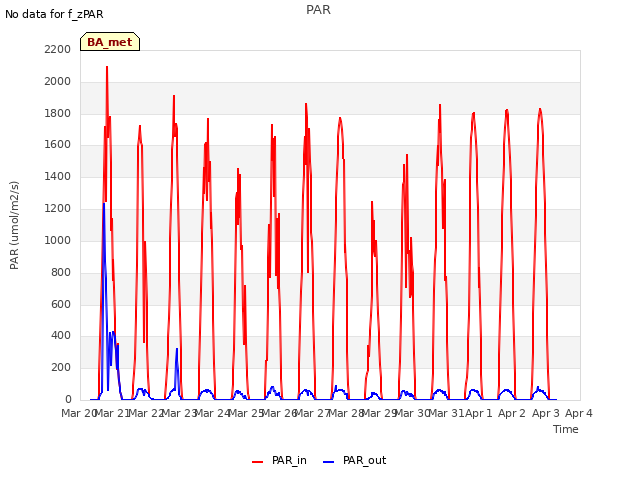Click the Apr 1 x-axis date label
640x480 pixels.
tap(479, 413)
